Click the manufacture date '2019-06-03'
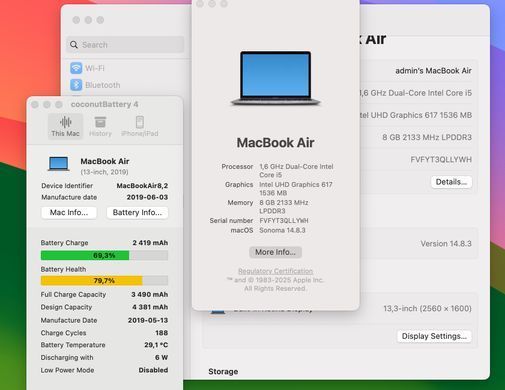Image resolution: width=505 pixels, height=390 pixels. pos(147,197)
